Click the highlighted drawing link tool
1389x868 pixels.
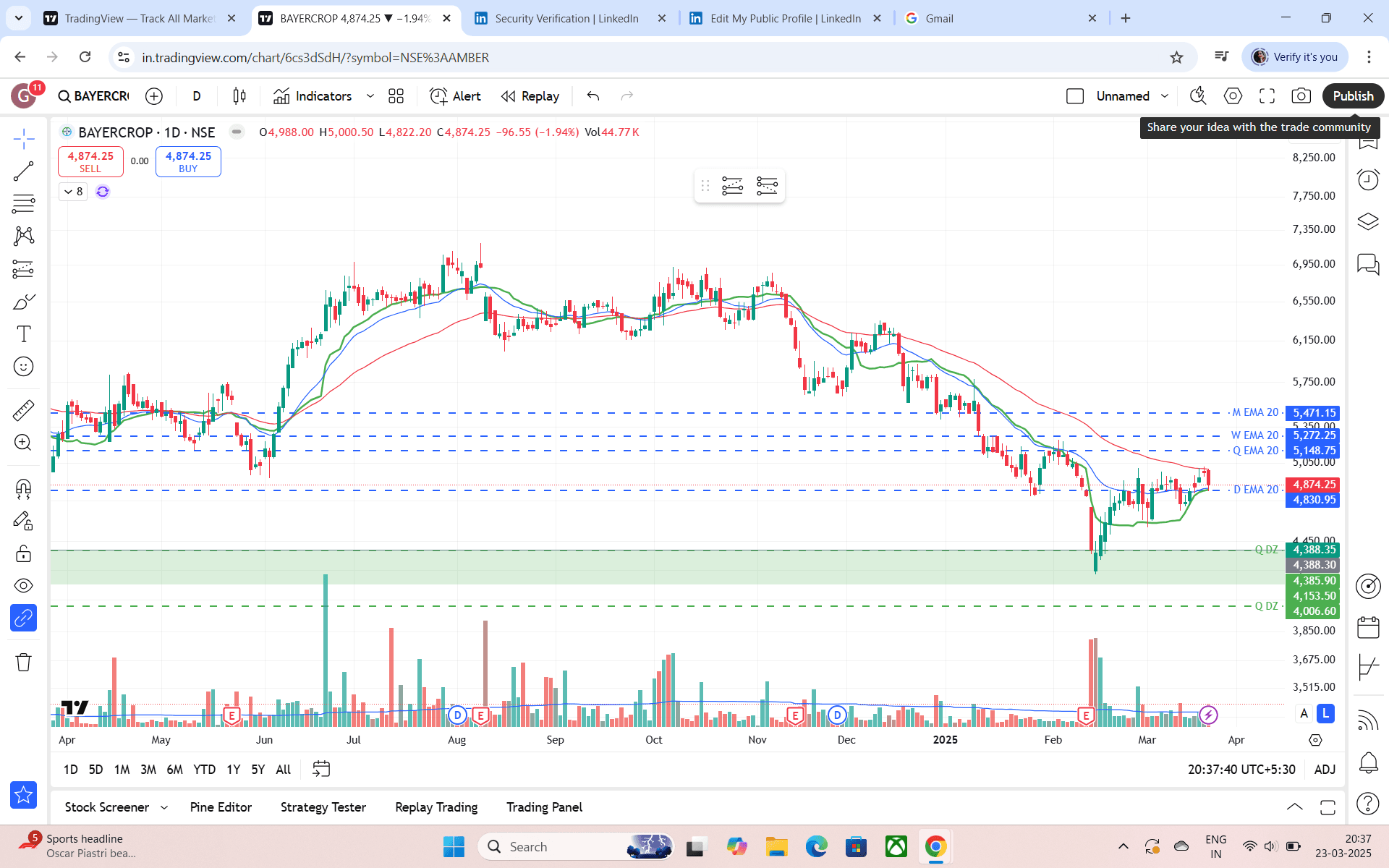(x=23, y=618)
